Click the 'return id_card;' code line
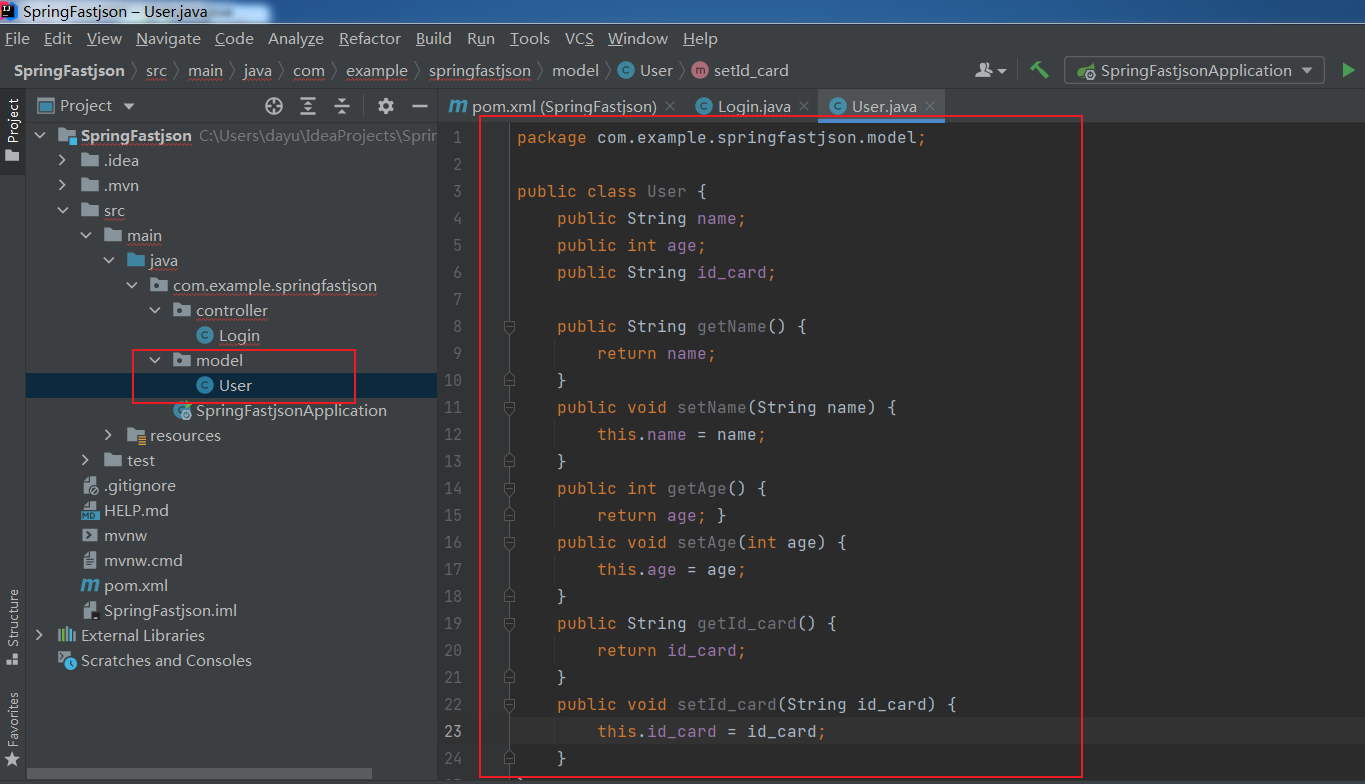The image size is (1365, 784). 672,651
